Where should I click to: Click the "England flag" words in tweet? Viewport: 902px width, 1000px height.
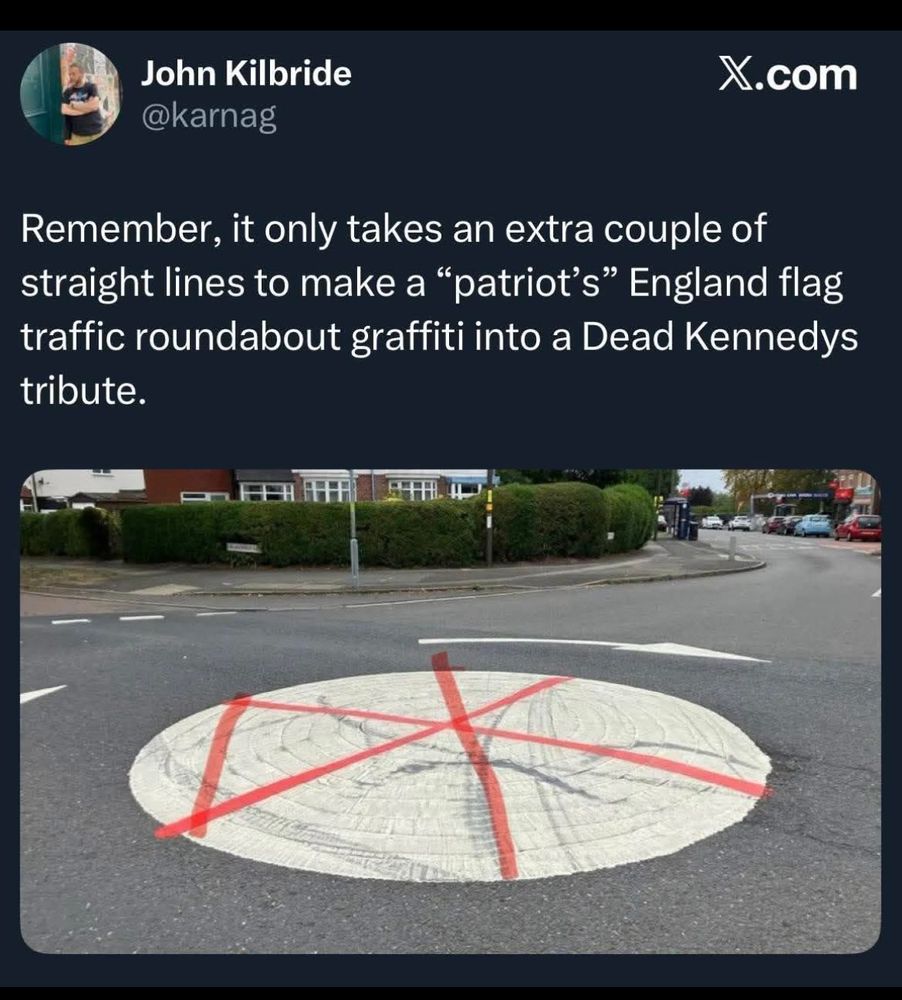736,283
